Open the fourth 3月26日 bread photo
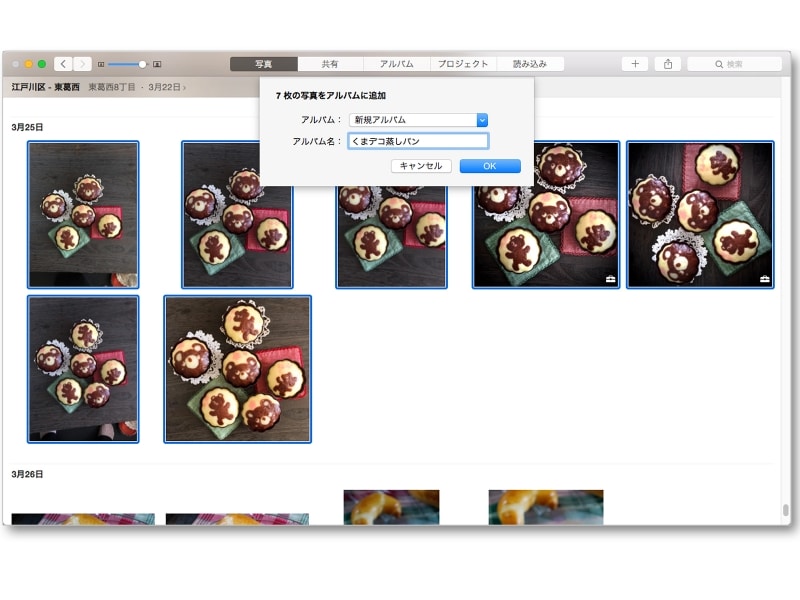 point(546,507)
